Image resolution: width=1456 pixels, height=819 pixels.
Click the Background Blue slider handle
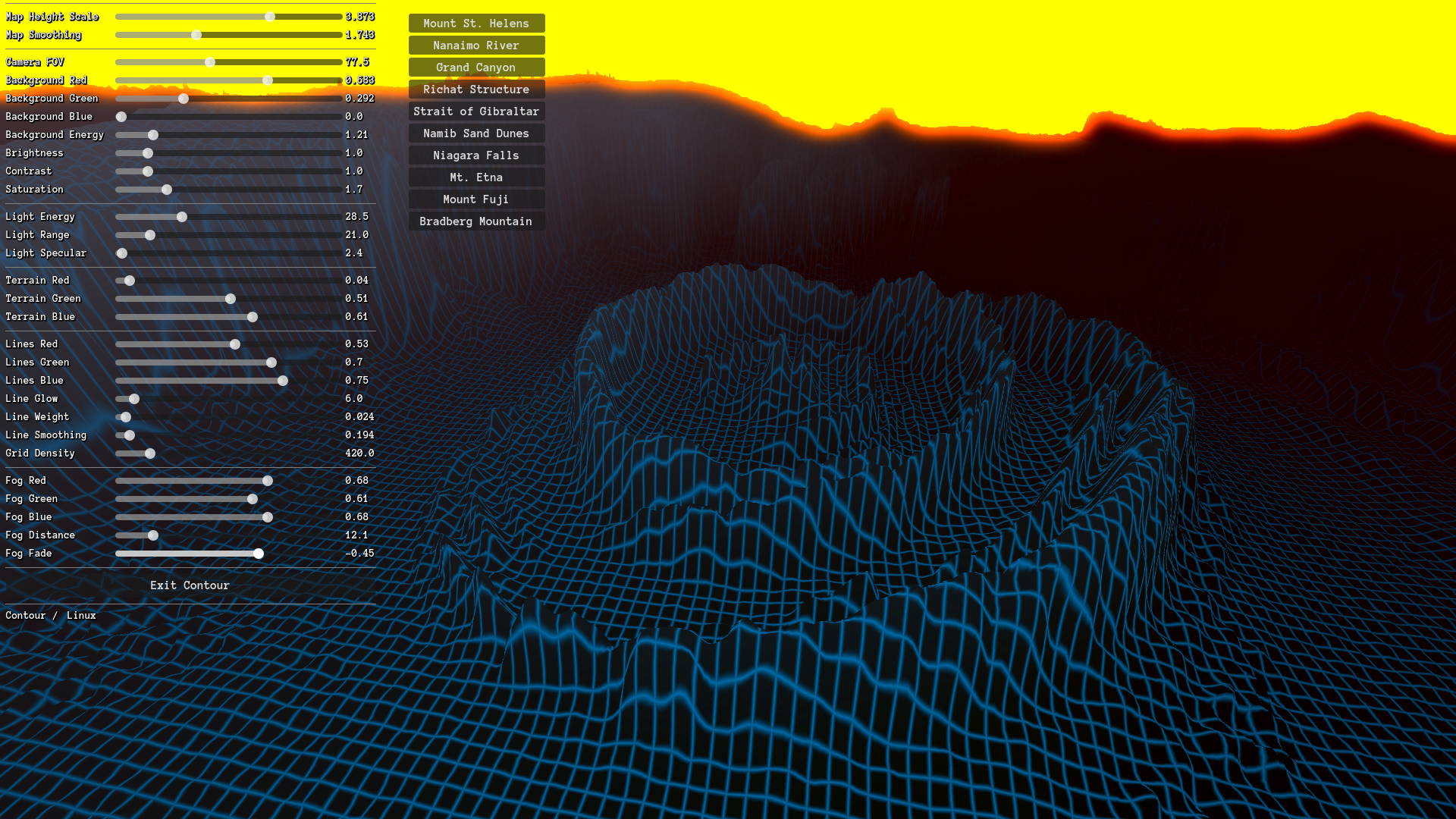coord(121,117)
